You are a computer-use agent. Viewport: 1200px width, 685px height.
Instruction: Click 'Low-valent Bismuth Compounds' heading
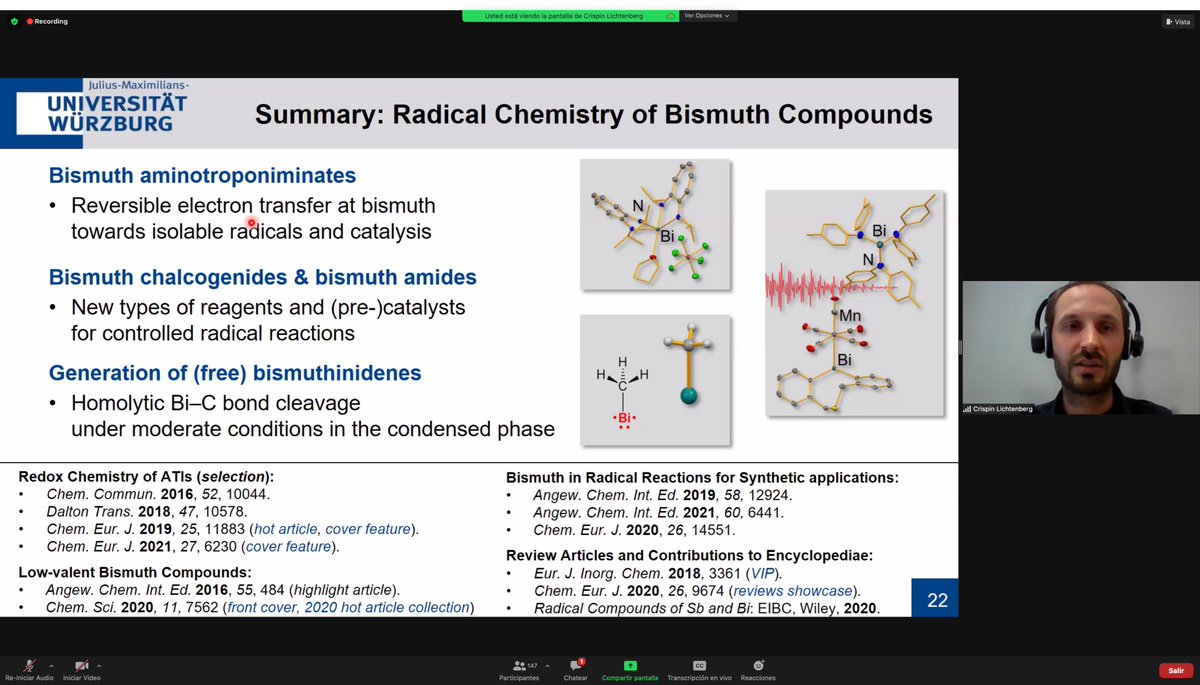(135, 571)
